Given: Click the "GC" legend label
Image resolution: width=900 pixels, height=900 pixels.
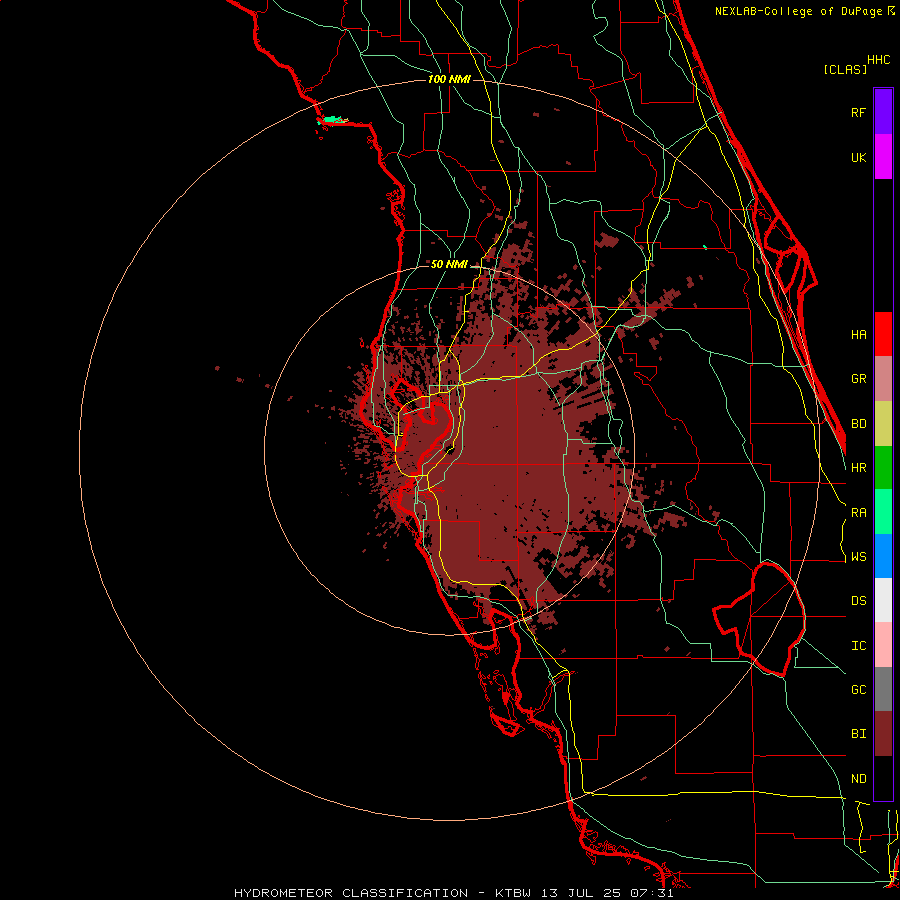Looking at the screenshot, I should tap(858, 689).
